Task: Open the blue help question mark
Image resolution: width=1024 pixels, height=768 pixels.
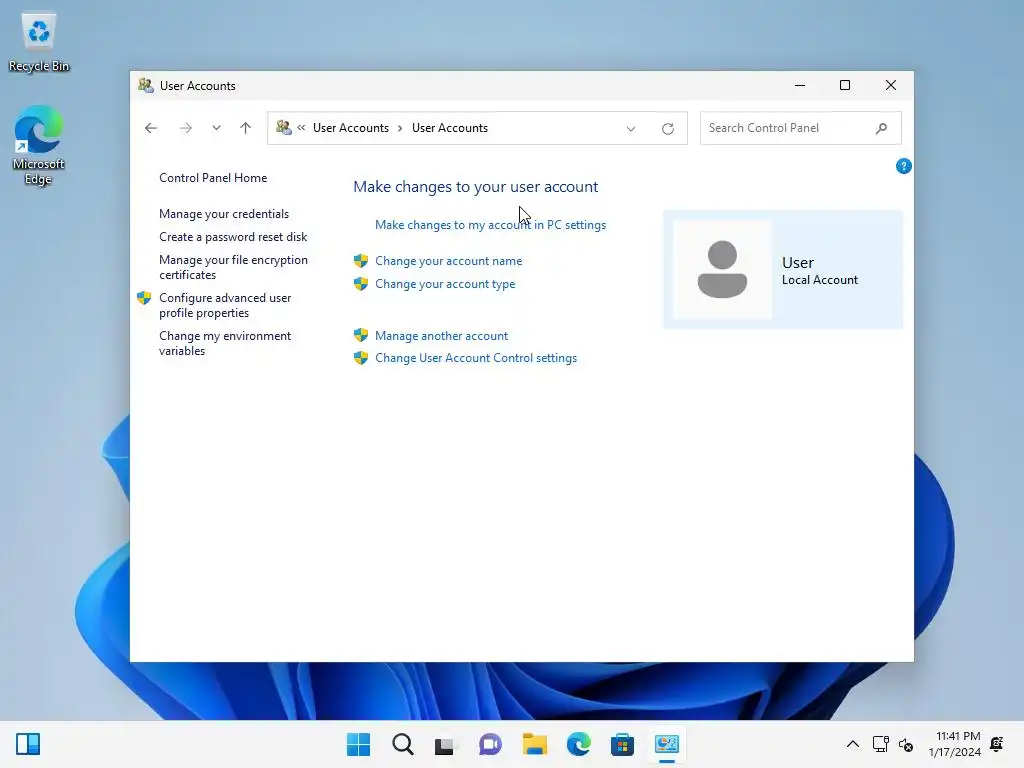Action: [903, 167]
